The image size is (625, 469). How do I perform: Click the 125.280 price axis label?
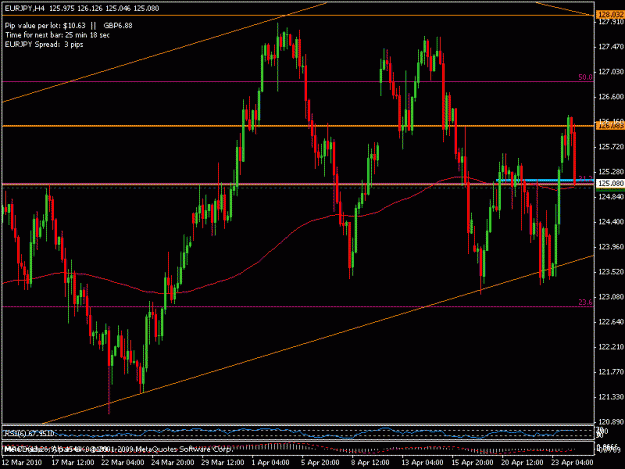point(611,172)
